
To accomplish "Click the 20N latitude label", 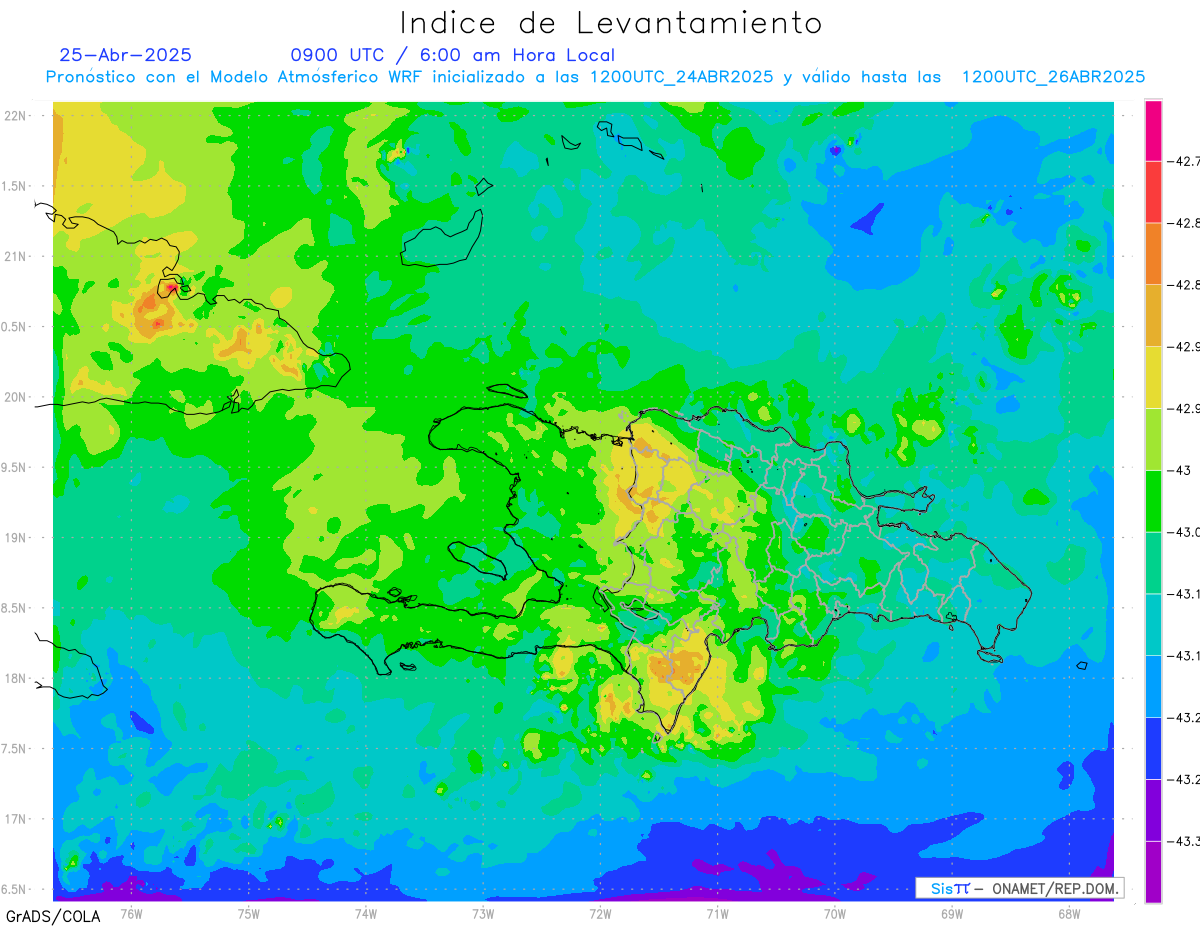I will (x=15, y=397).
